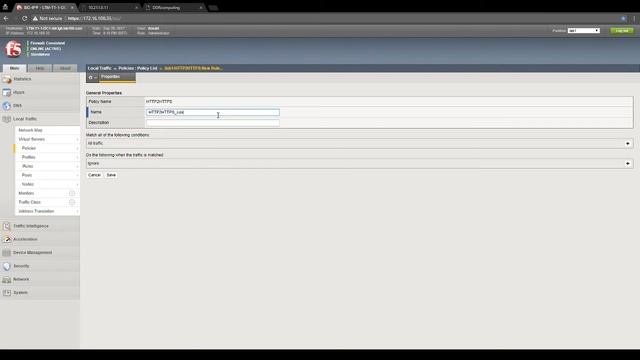Open the iApps section icon
The image size is (640, 360).
tap(7, 93)
